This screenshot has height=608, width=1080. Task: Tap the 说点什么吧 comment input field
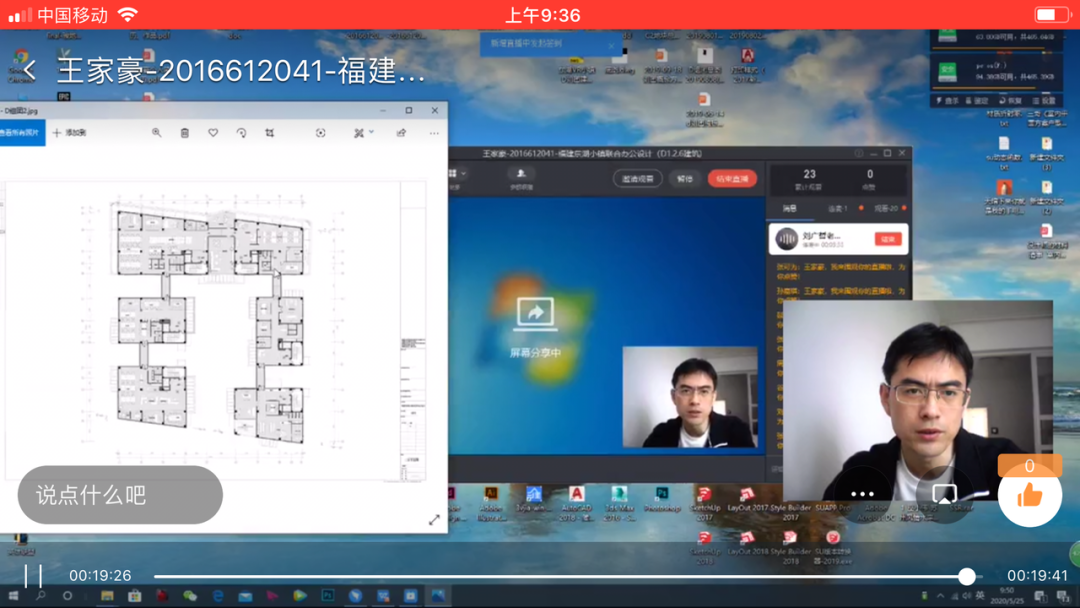pos(120,495)
